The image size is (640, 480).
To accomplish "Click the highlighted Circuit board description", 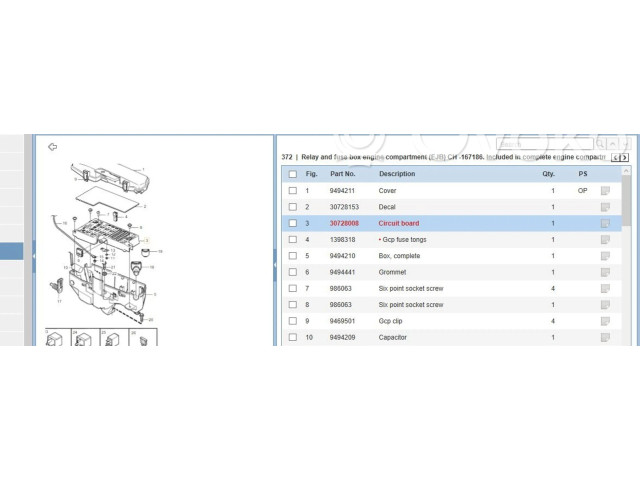I will pos(397,223).
